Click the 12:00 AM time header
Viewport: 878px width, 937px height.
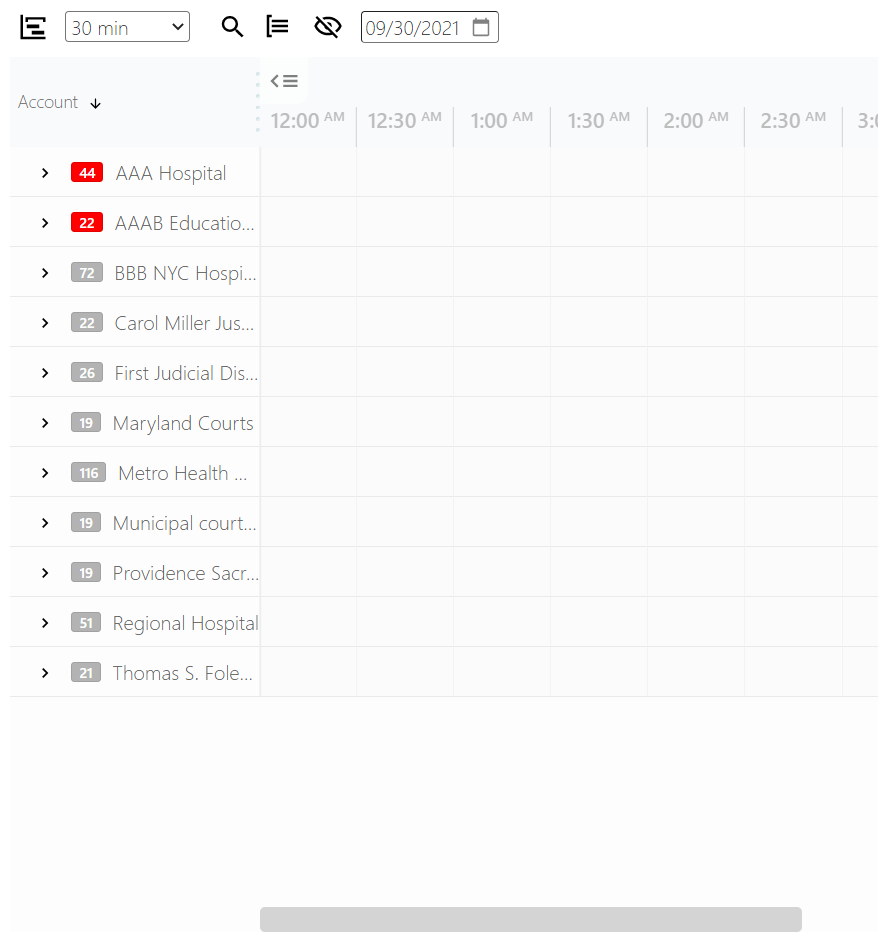(307, 120)
